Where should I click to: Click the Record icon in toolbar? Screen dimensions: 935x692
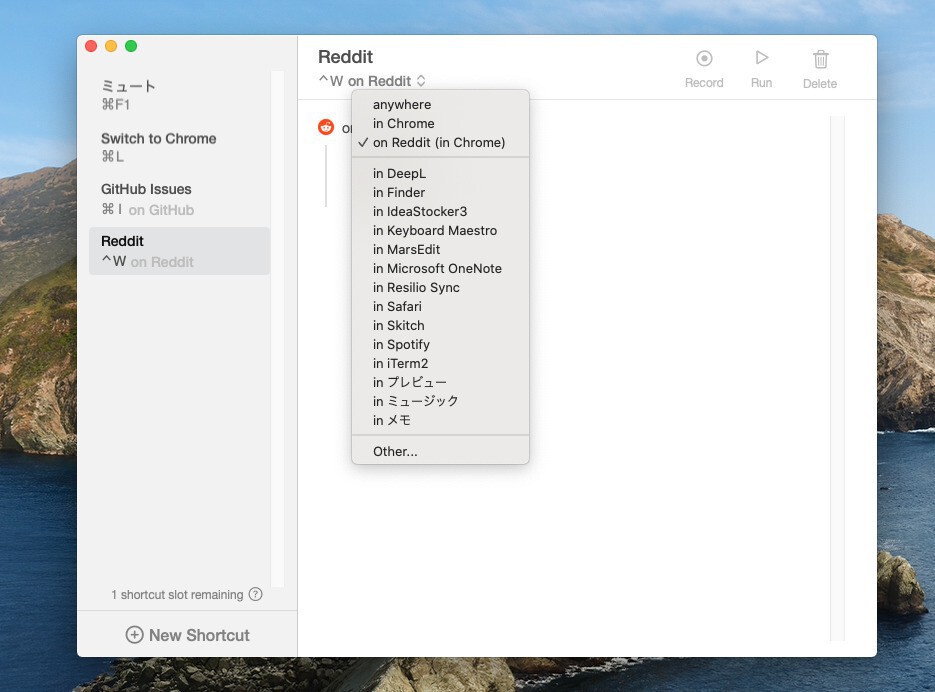pos(704,60)
